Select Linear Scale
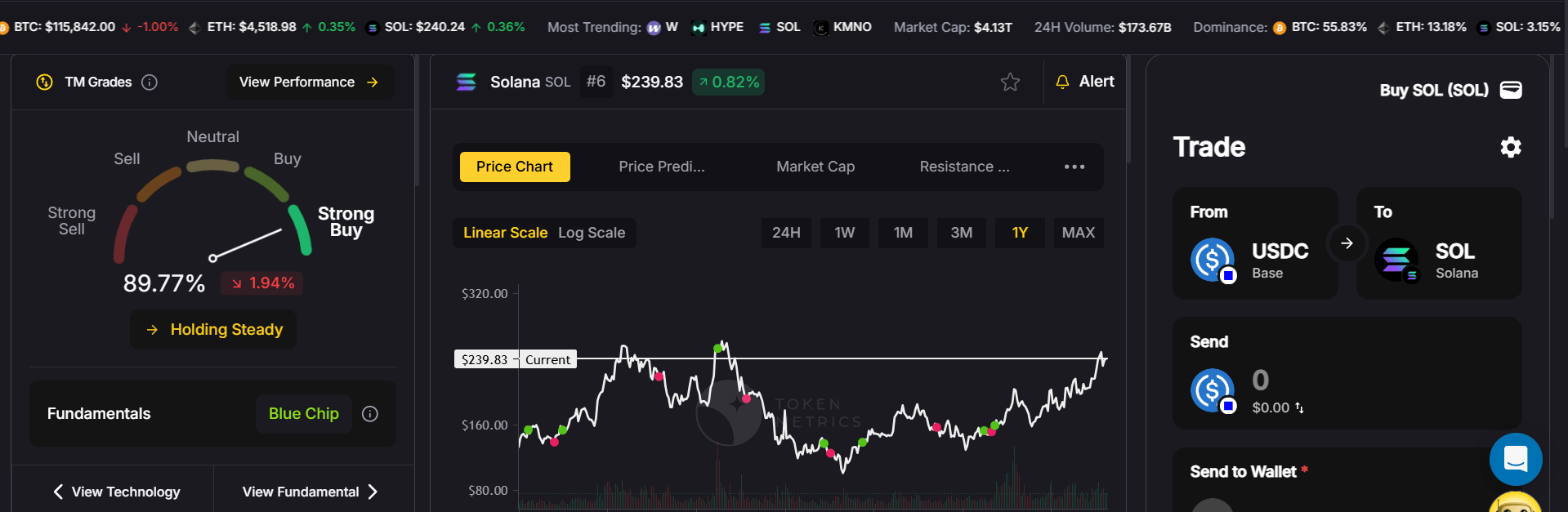Image resolution: width=1568 pixels, height=512 pixels. [505, 233]
